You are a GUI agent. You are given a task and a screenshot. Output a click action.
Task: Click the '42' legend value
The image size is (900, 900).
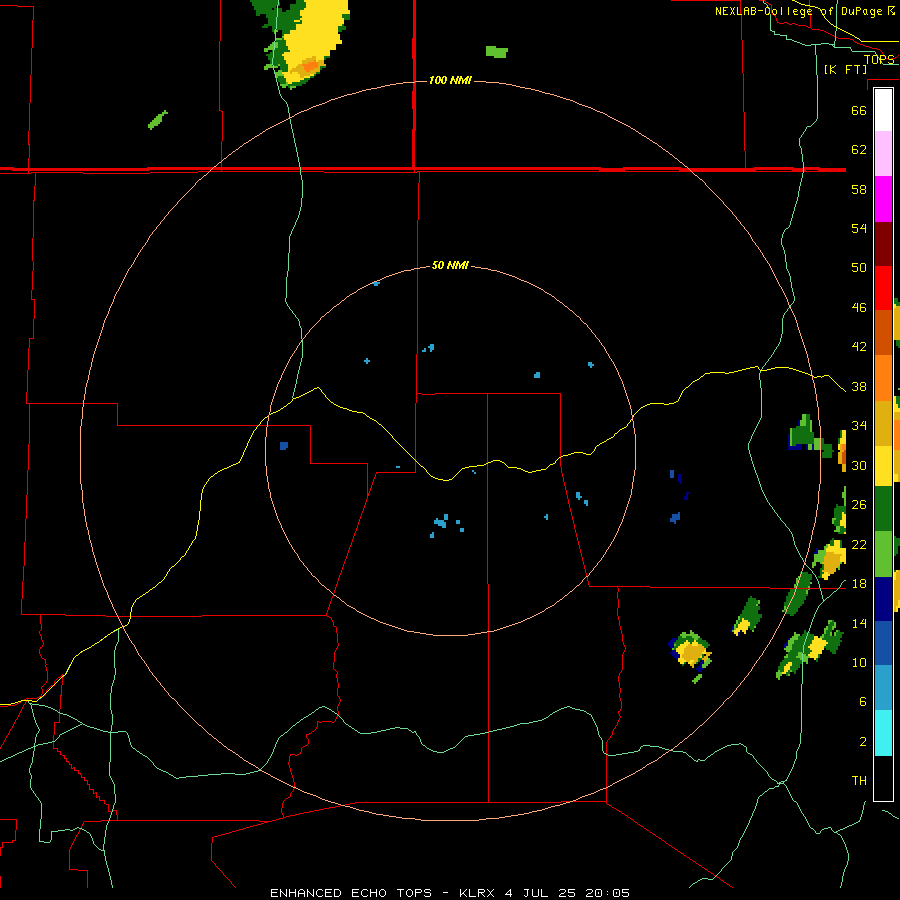[x=859, y=347]
